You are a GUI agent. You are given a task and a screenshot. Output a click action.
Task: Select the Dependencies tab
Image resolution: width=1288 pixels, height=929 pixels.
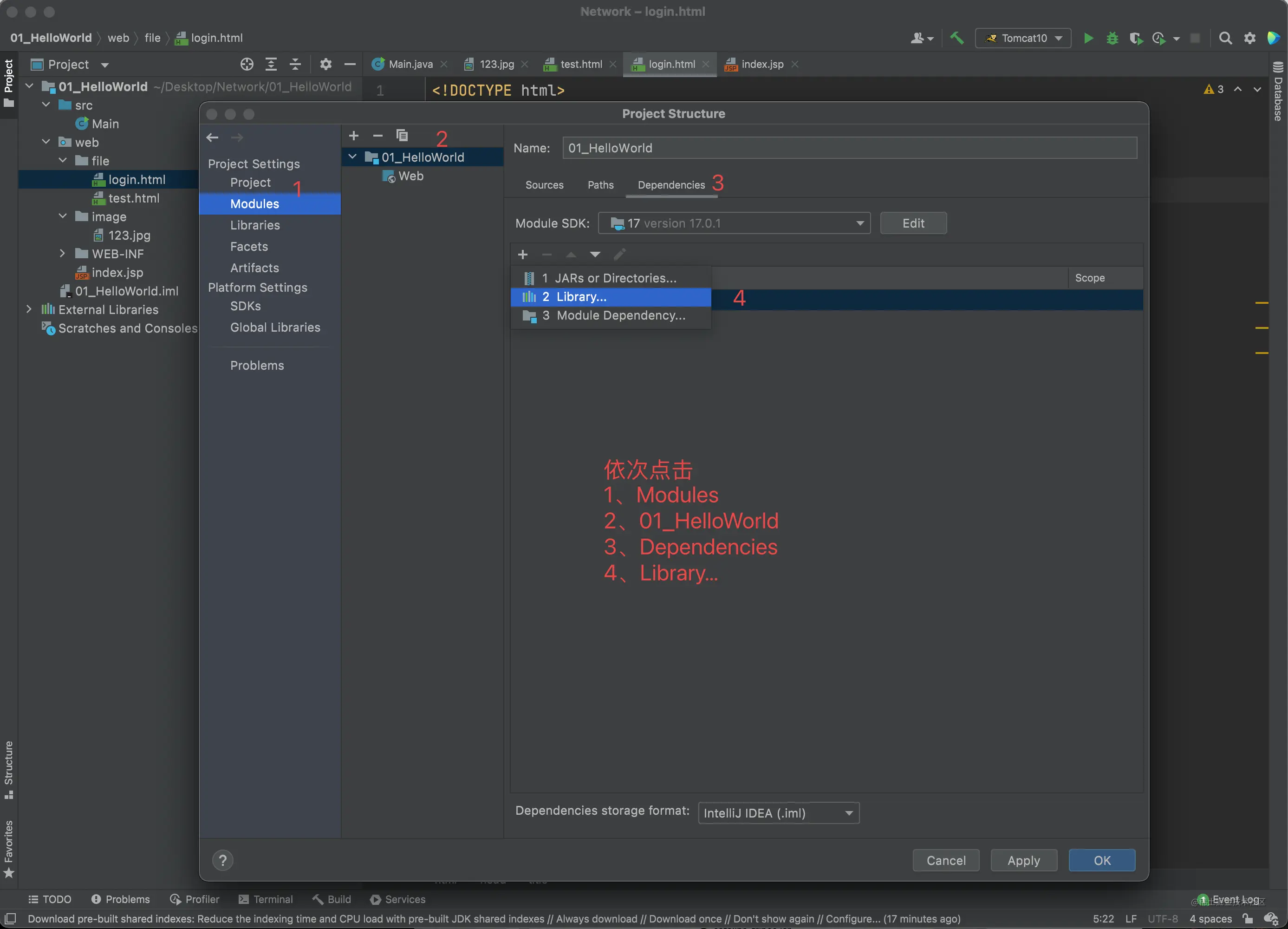coord(670,185)
